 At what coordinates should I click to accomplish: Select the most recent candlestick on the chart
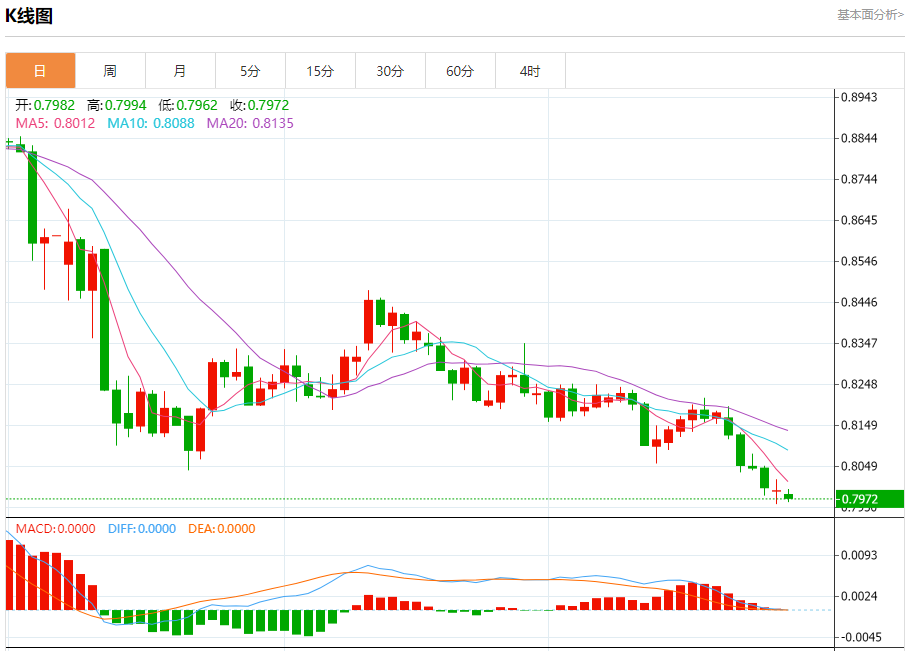788,496
